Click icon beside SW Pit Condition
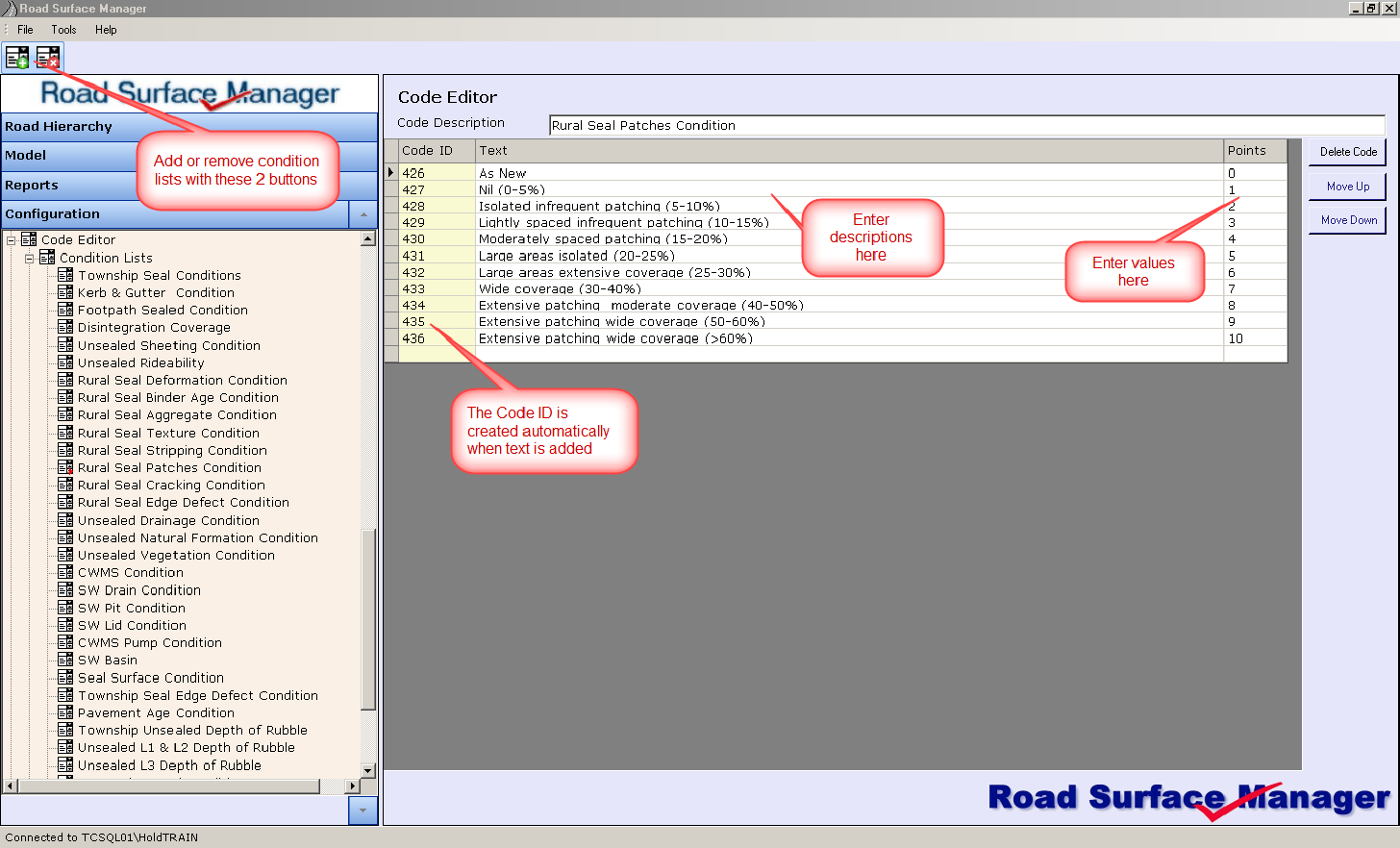 click(x=65, y=608)
